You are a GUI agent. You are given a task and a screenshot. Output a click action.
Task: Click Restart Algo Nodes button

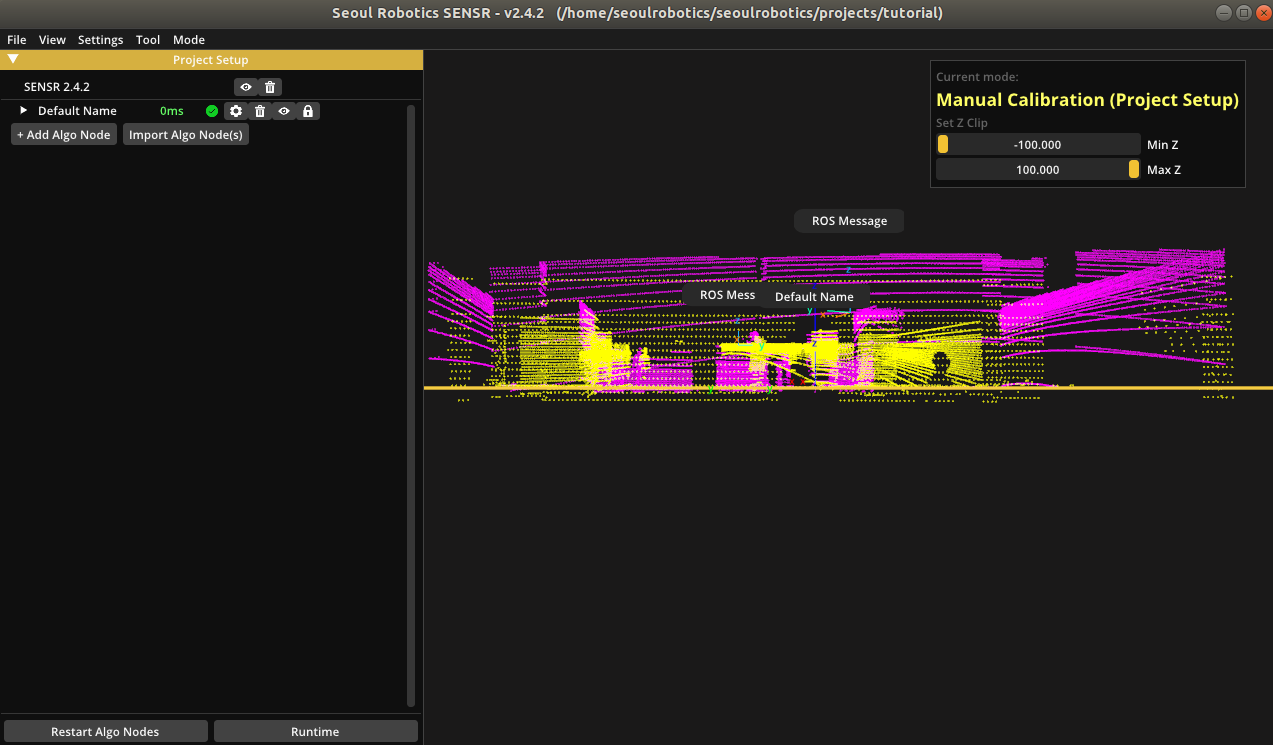pos(105,731)
